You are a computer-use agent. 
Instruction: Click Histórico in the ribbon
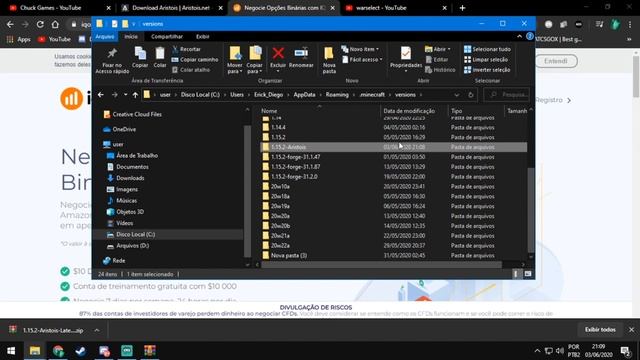(440, 70)
